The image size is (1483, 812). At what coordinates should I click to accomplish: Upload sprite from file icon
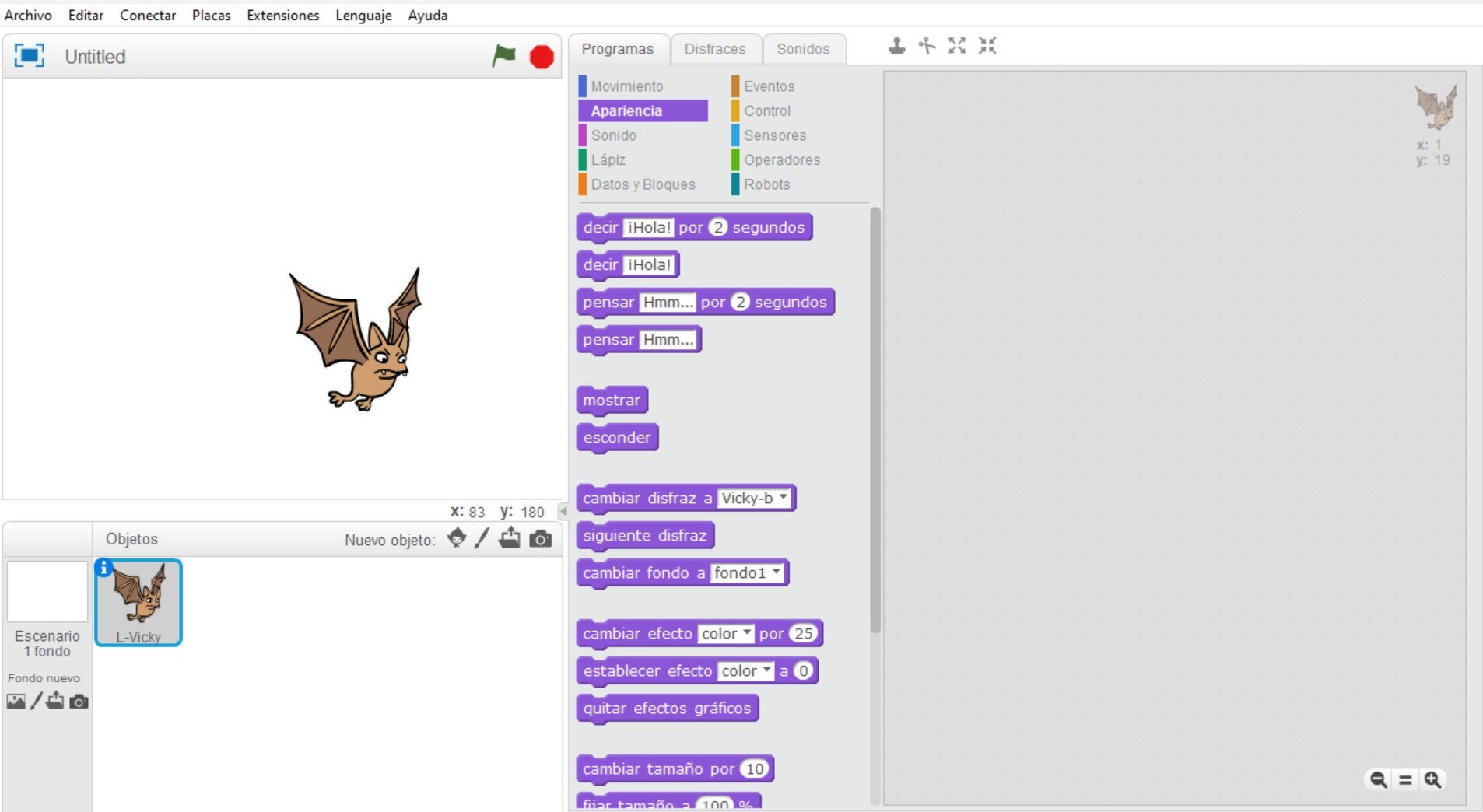pyautogui.click(x=510, y=538)
